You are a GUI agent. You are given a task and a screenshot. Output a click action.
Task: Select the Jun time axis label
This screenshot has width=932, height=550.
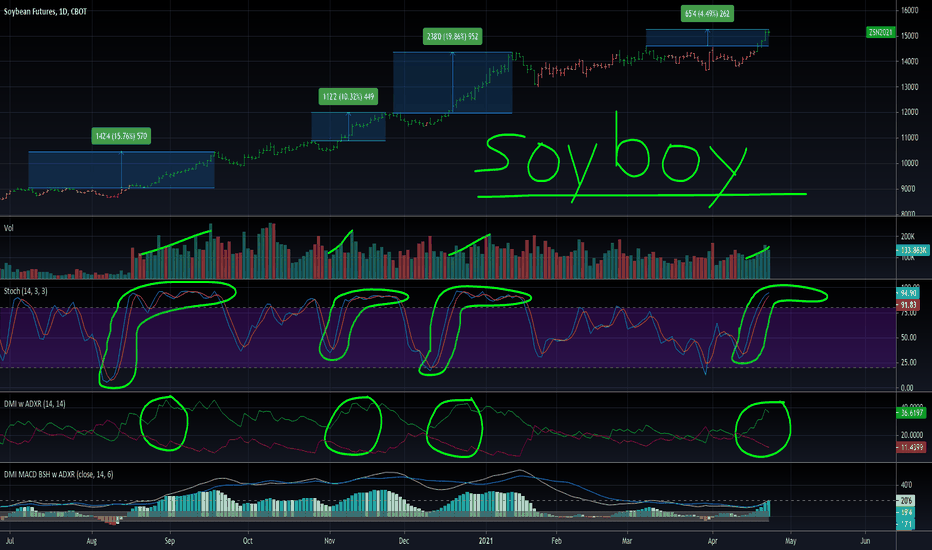865,541
